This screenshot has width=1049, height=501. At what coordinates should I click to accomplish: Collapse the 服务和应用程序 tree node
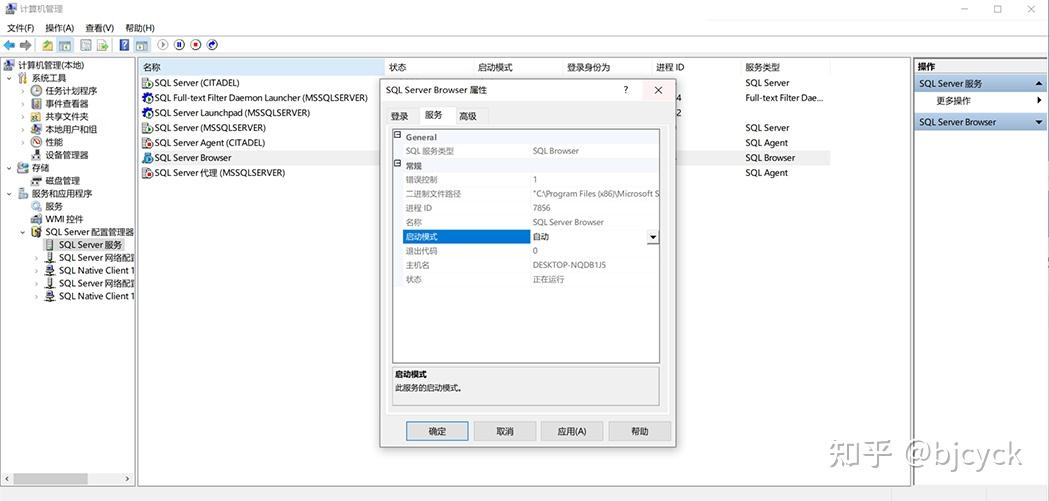coord(9,193)
